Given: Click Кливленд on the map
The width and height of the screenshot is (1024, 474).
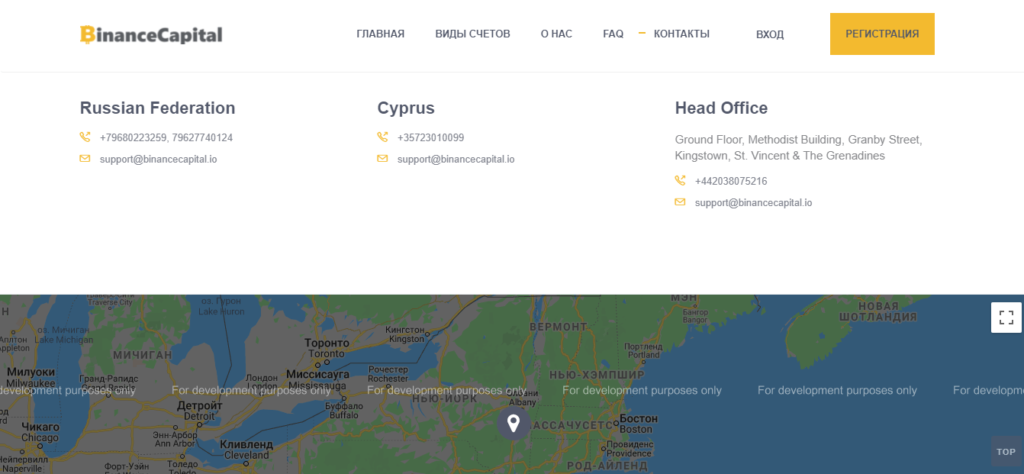Looking at the screenshot, I should [x=246, y=444].
